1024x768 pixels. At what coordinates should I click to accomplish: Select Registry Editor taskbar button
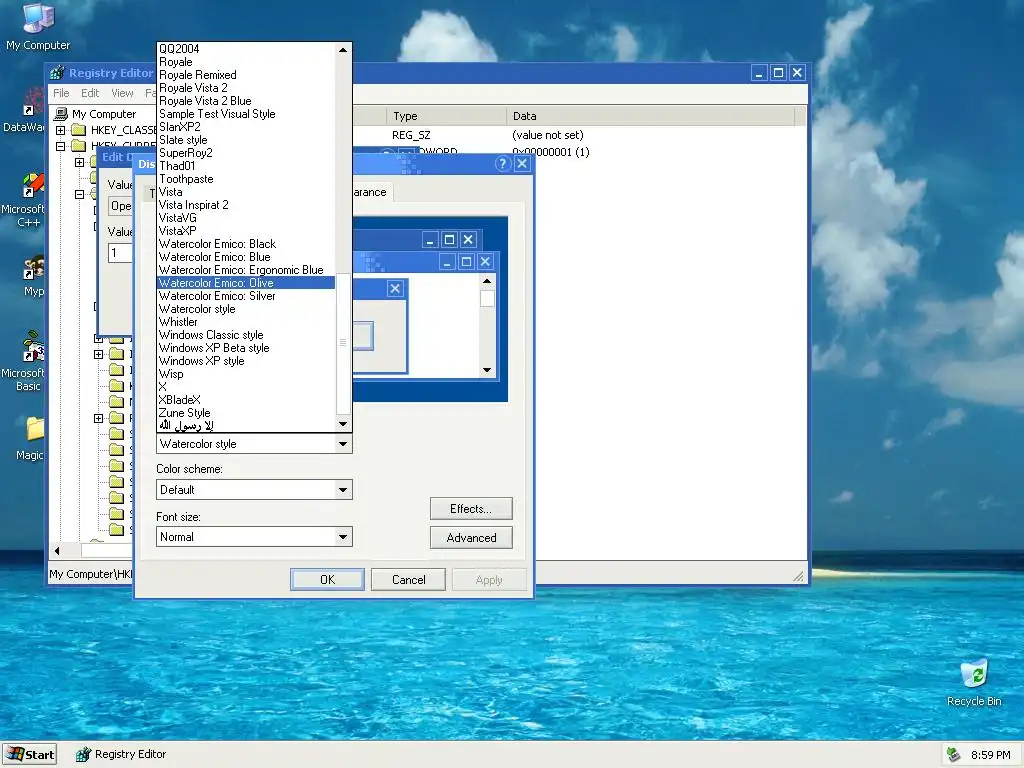coord(121,754)
